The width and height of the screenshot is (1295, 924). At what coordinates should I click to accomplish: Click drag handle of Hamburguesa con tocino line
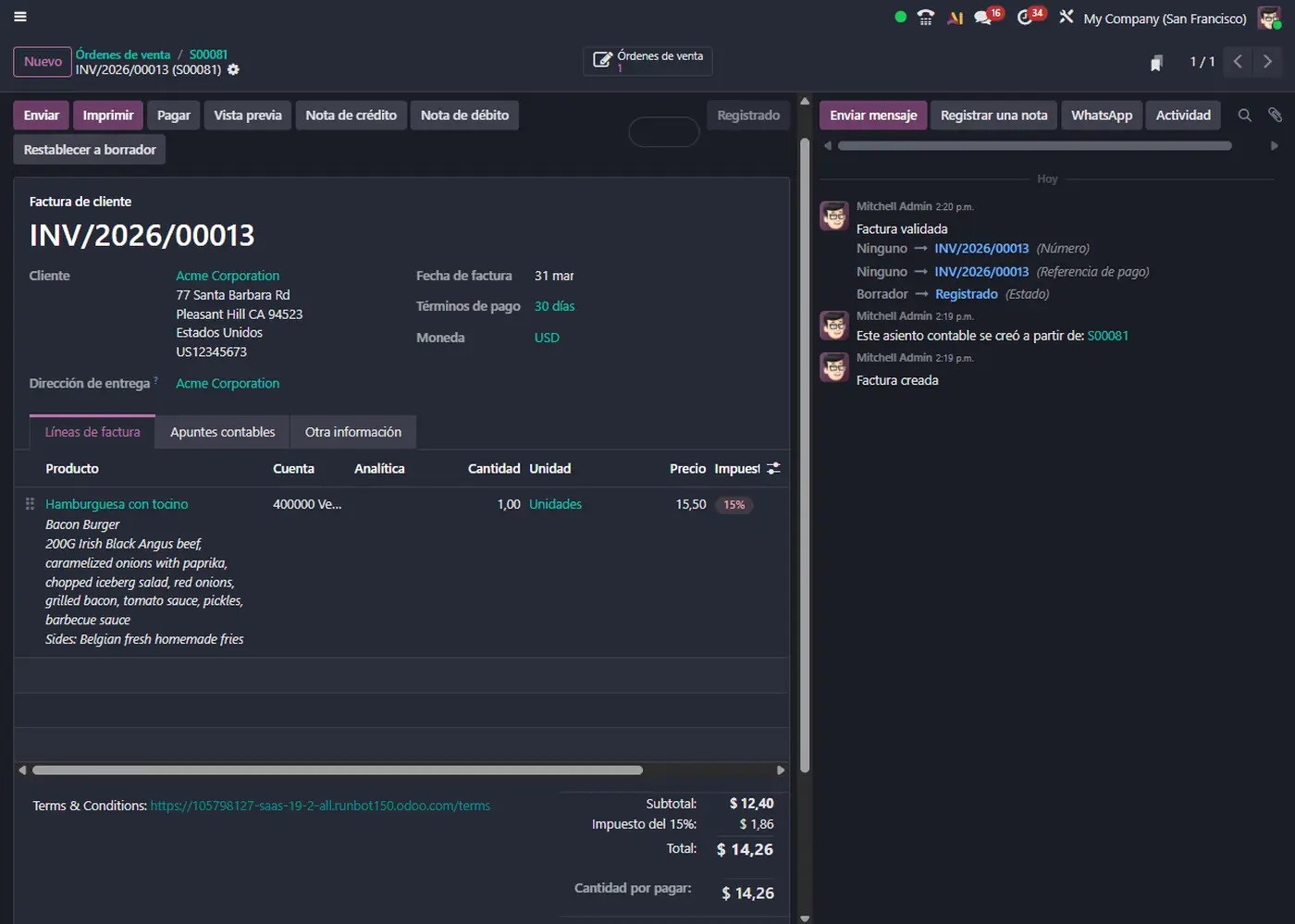point(30,504)
